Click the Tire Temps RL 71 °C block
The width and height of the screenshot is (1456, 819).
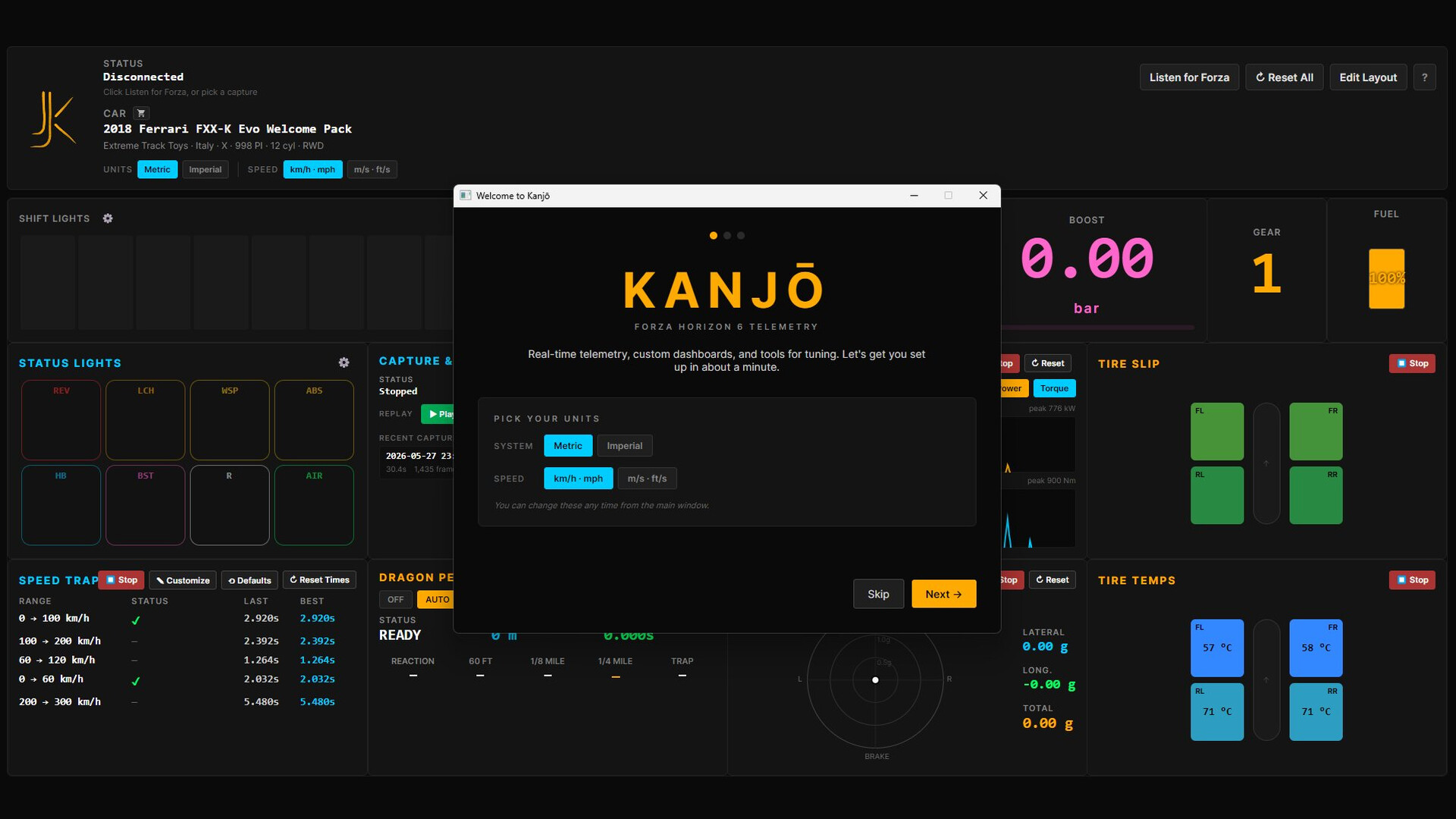click(x=1217, y=712)
